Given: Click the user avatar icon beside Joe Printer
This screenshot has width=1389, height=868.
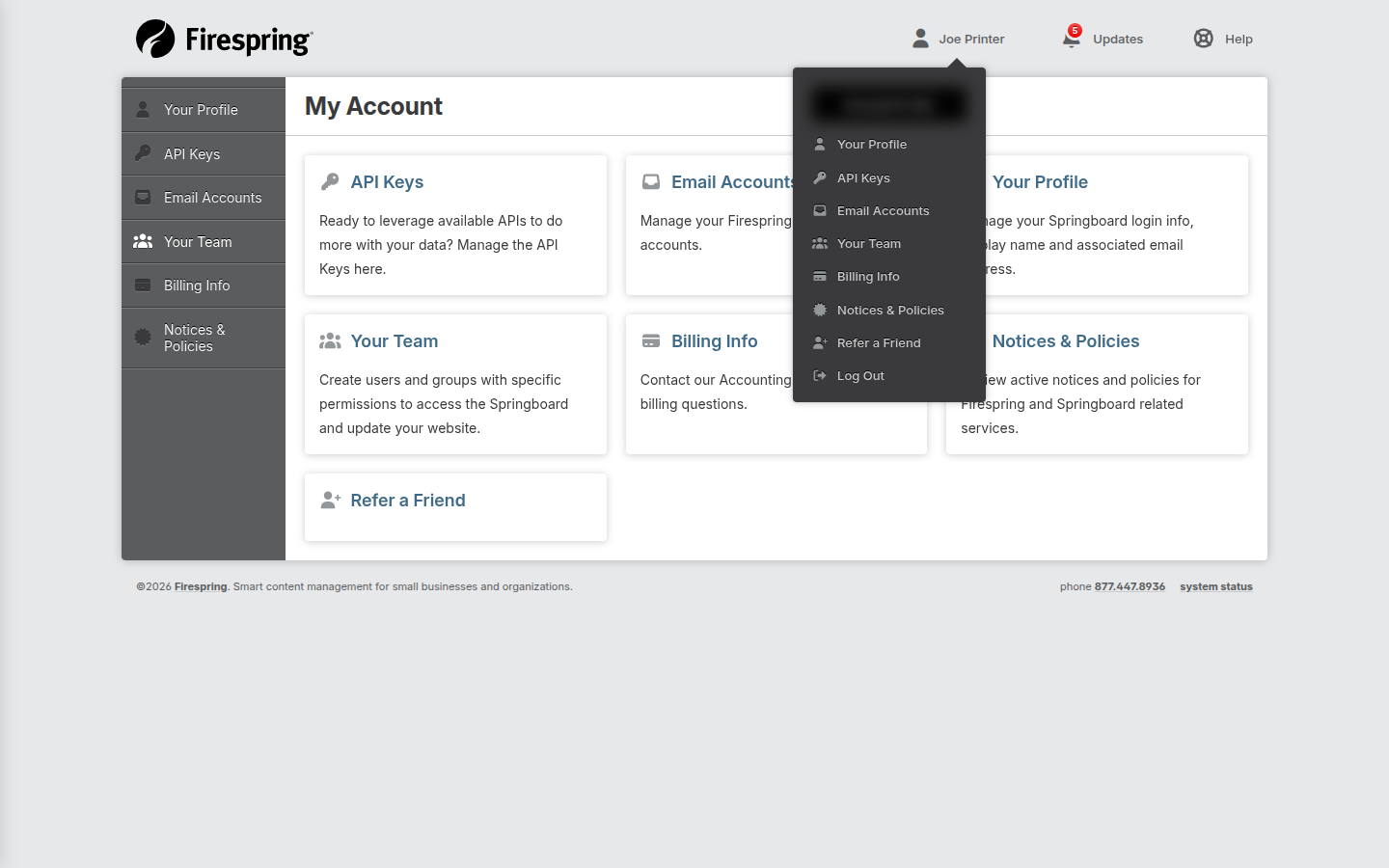Looking at the screenshot, I should pos(920,39).
